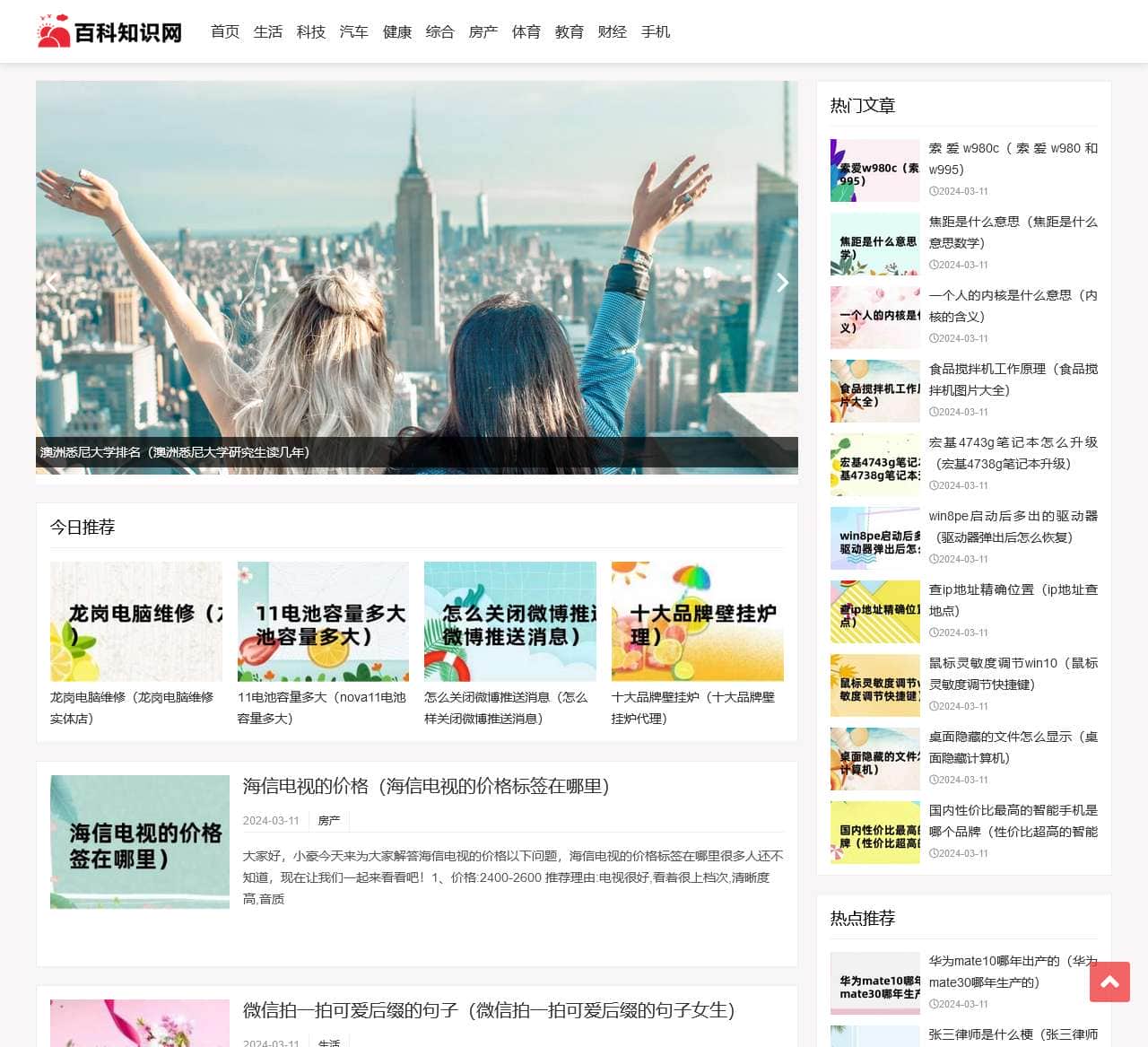
Task: Open the 微信拍一拍可爱后缀的句子 article
Action: point(488,1010)
